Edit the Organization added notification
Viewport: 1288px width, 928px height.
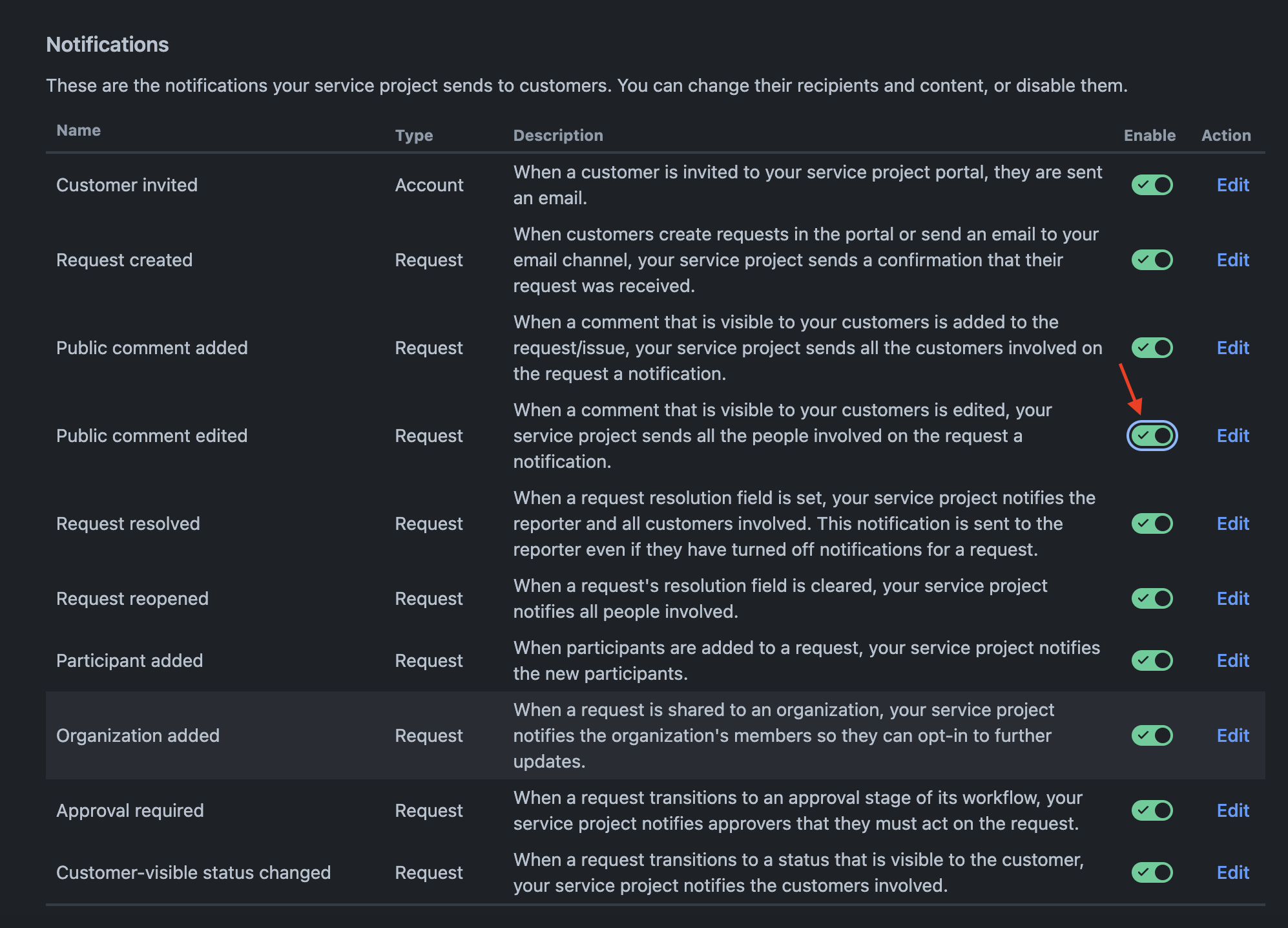(1232, 736)
